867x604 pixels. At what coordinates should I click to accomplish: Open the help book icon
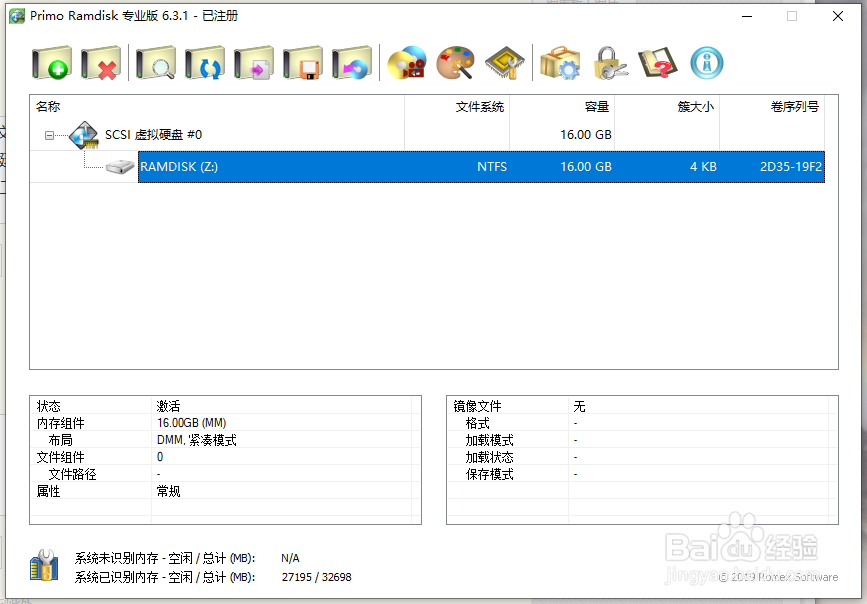[658, 63]
